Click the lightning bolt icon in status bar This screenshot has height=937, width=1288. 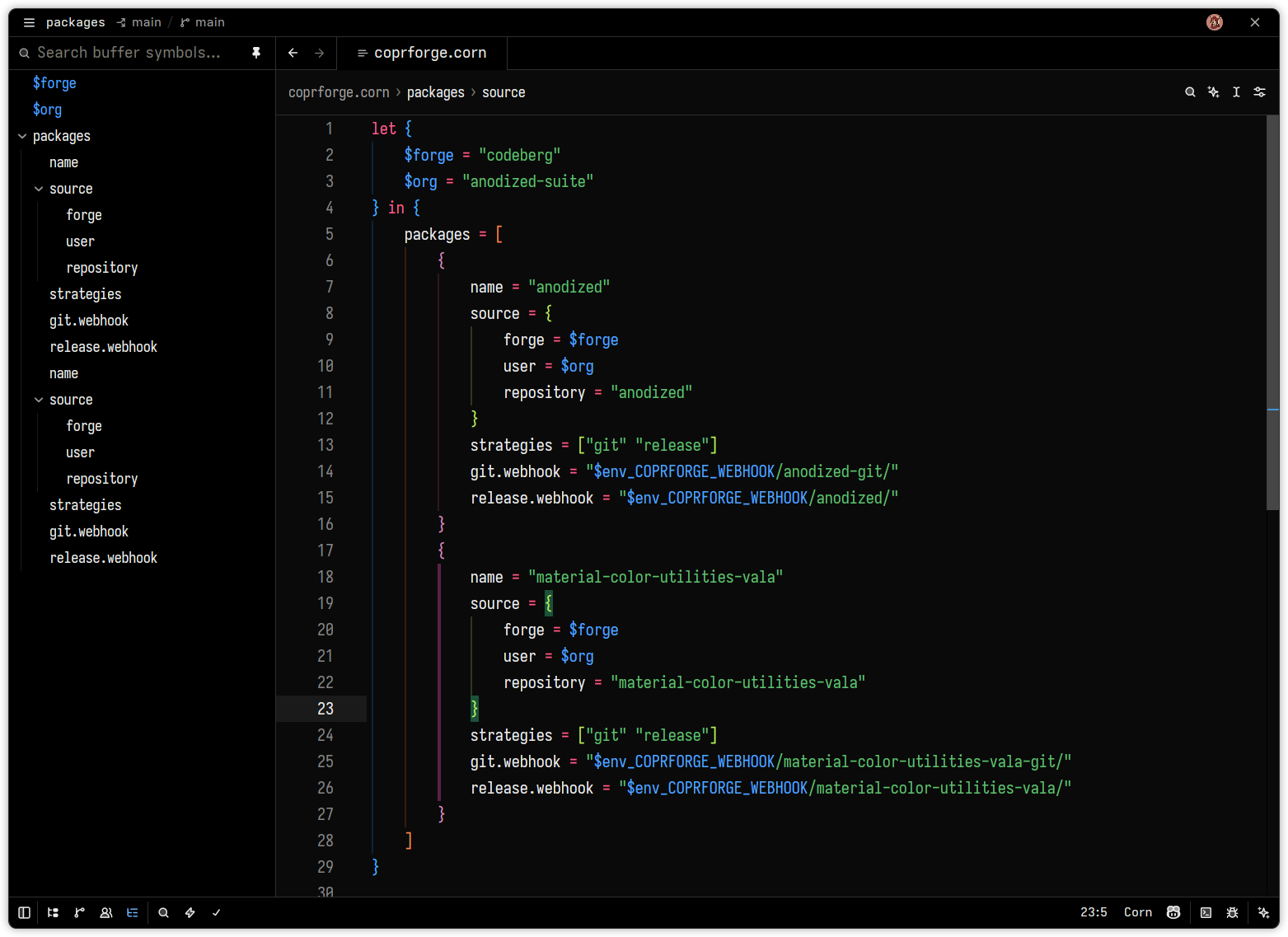pyautogui.click(x=190, y=912)
